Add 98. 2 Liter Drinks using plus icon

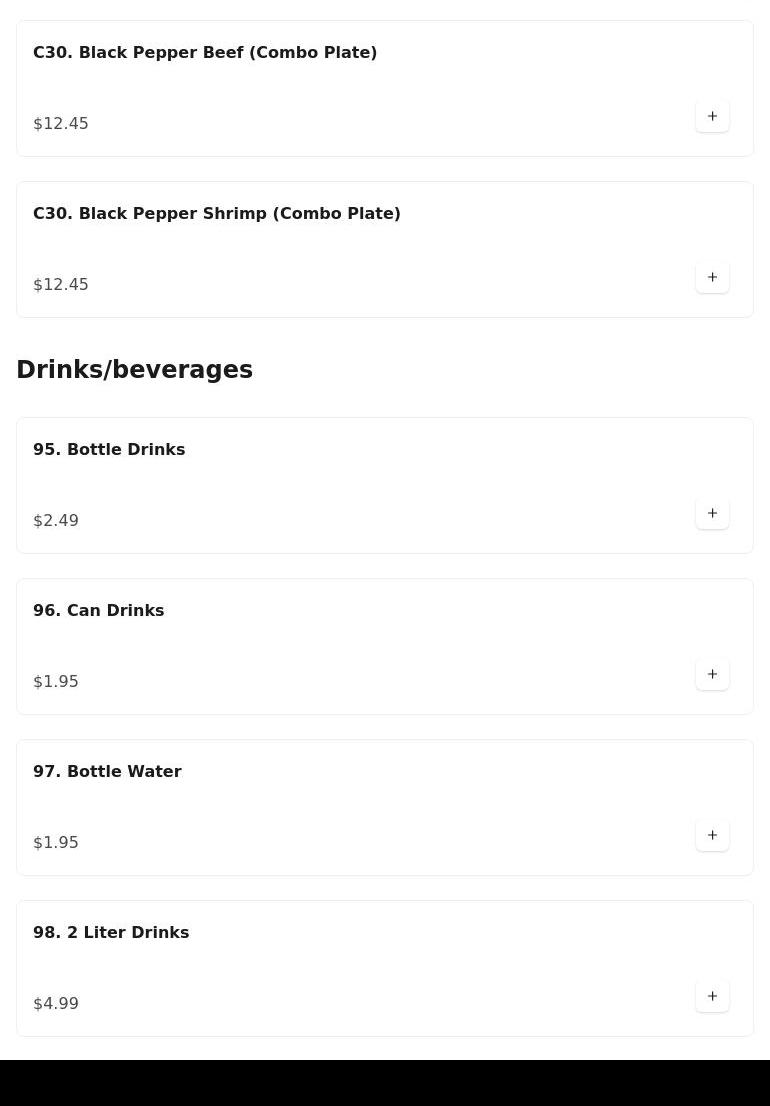coord(712,996)
